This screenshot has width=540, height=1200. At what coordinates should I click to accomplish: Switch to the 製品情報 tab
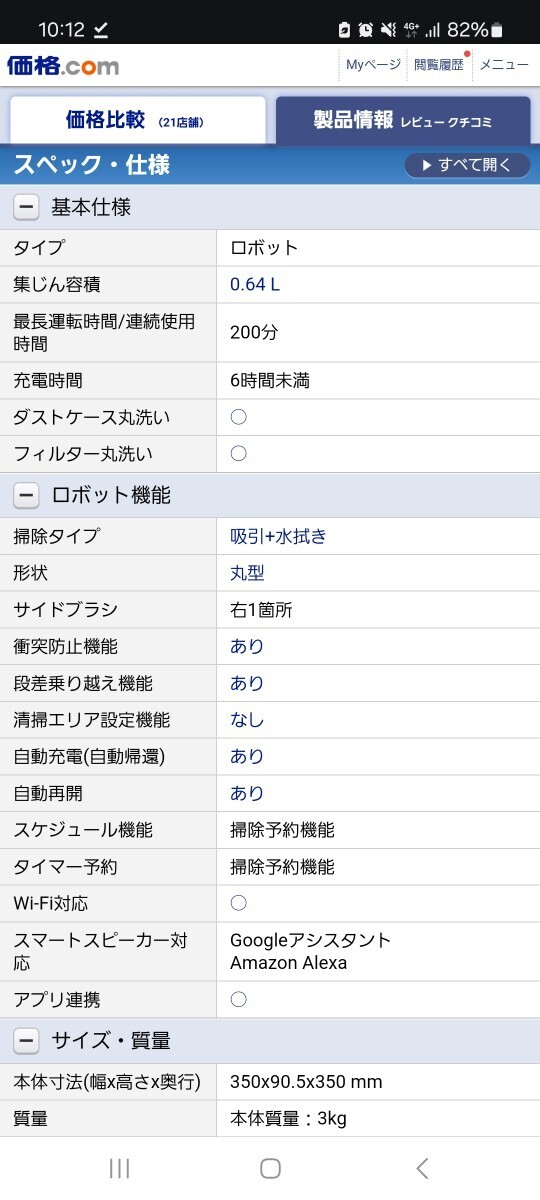[x=403, y=120]
